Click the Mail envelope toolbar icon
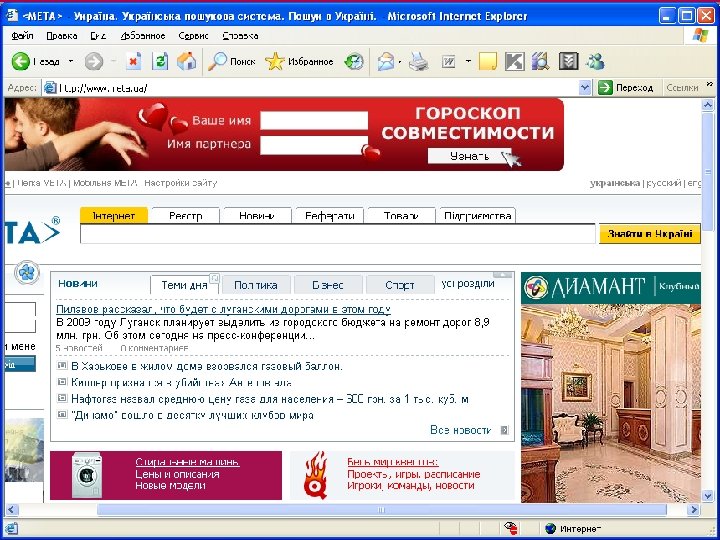The image size is (720, 540). tap(386, 62)
